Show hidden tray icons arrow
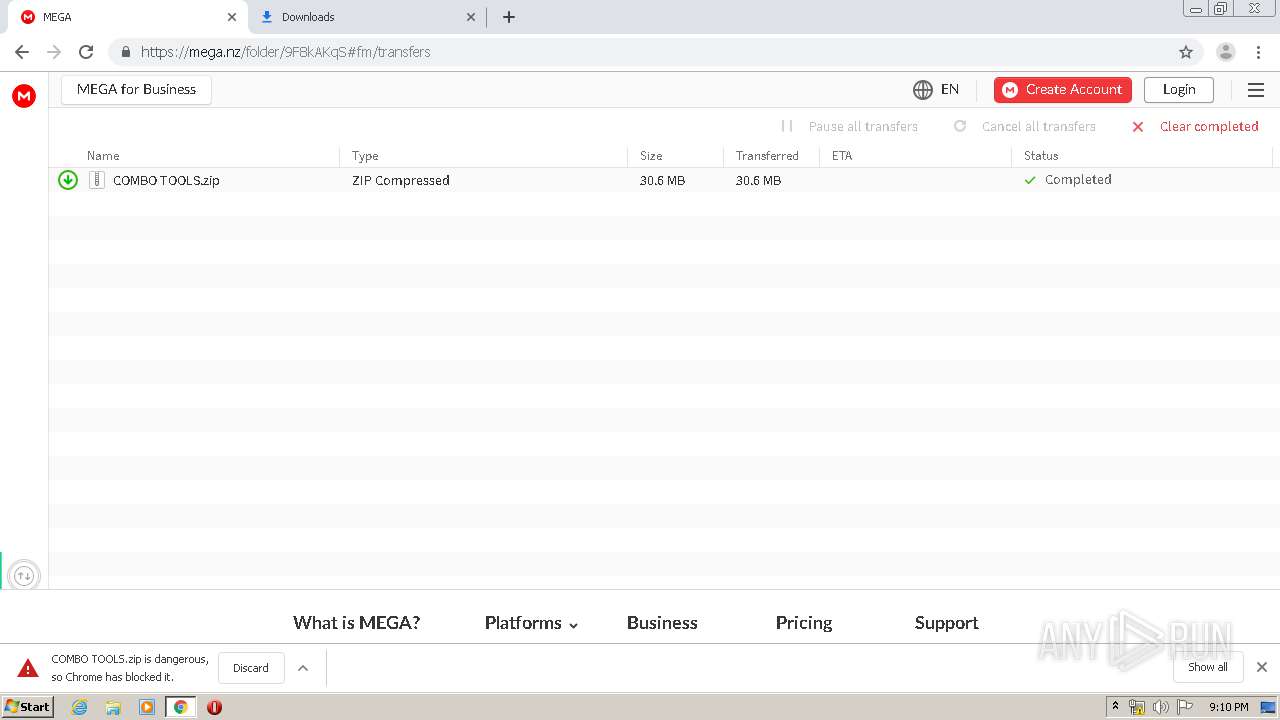Screen dimensions: 1280x720 (1115, 707)
